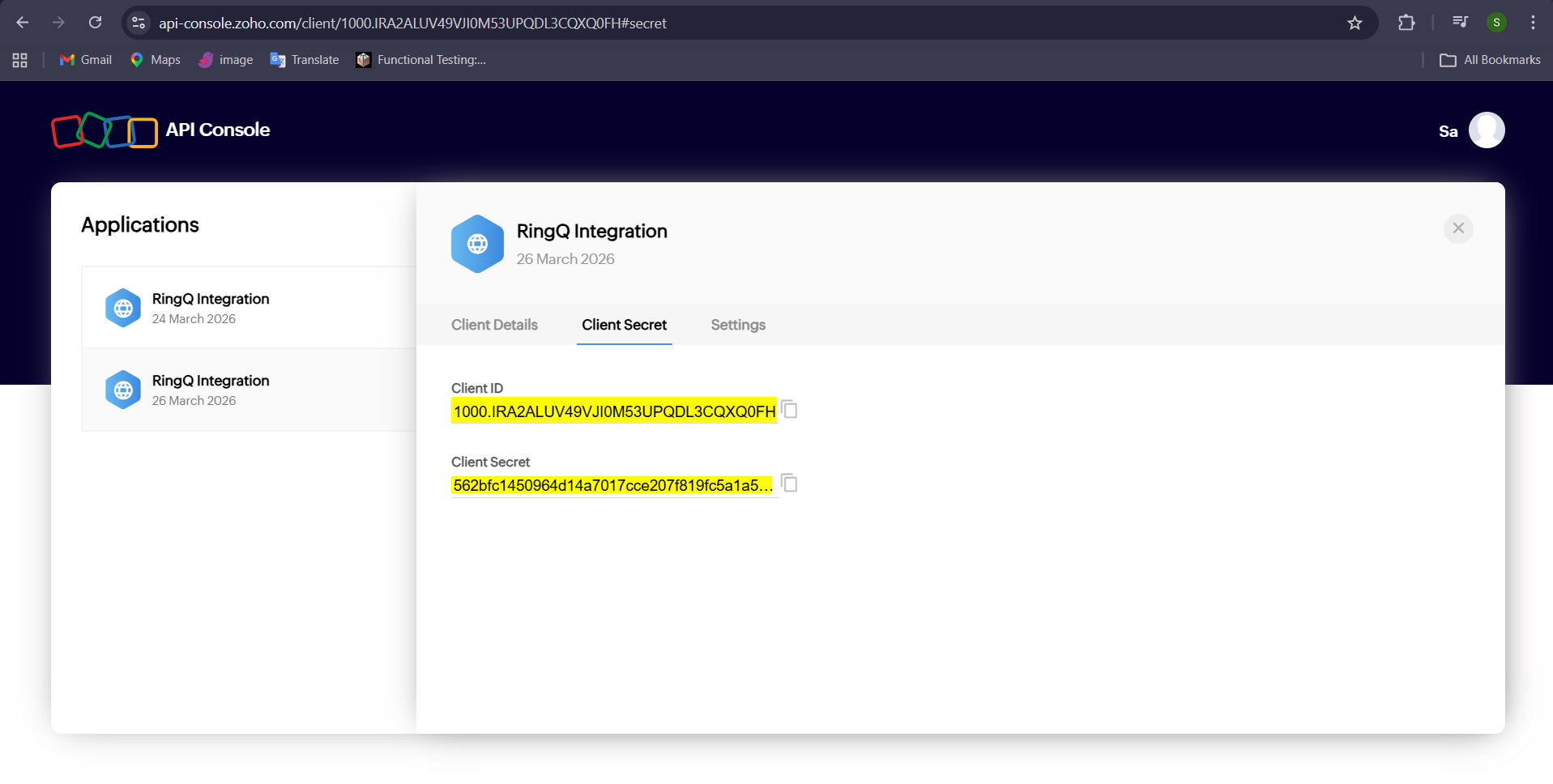Click the Client ID field label
Viewport: 1553px width, 784px height.
pos(477,388)
